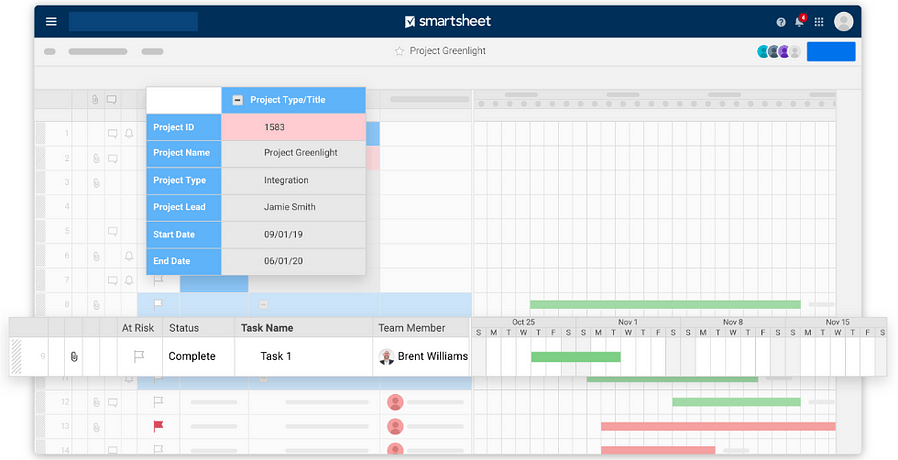Open the help question mark icon
898x460 pixels.
781,22
